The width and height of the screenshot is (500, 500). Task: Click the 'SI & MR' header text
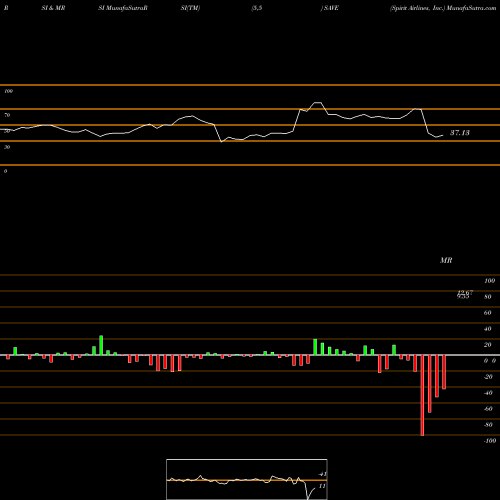tap(53, 8)
